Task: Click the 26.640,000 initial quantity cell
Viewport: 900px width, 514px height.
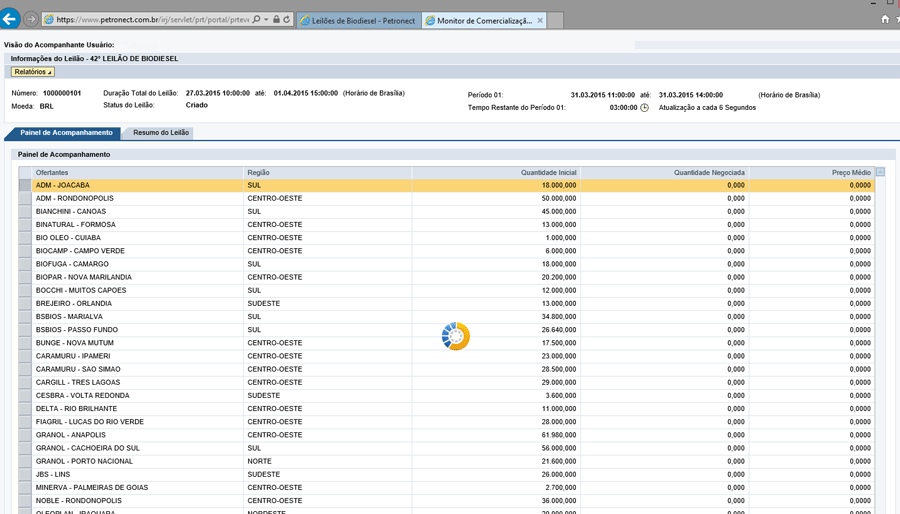Action: [x=496, y=330]
